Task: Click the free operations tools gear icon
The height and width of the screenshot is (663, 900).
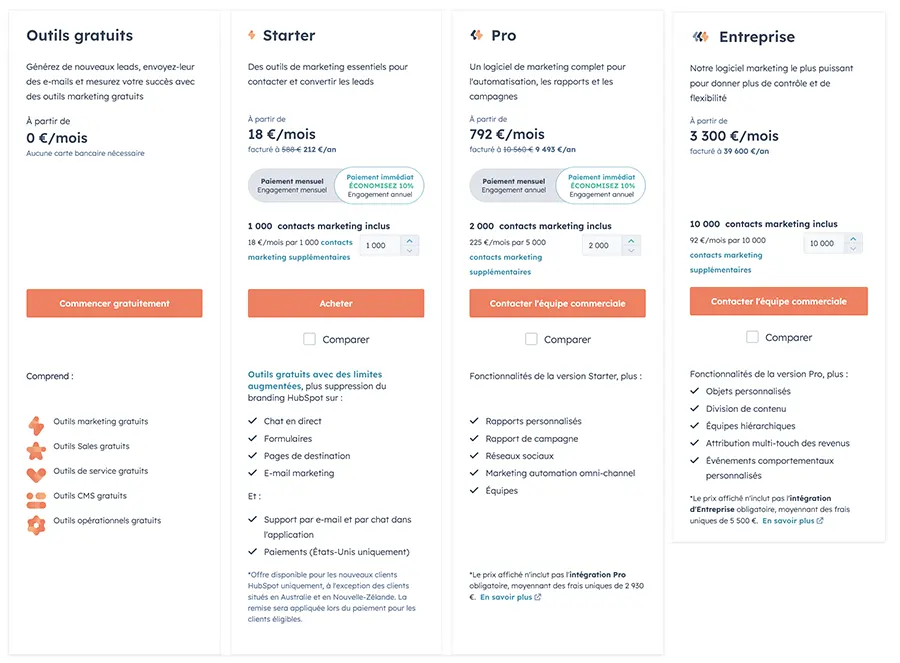Action: pyautogui.click(x=36, y=522)
